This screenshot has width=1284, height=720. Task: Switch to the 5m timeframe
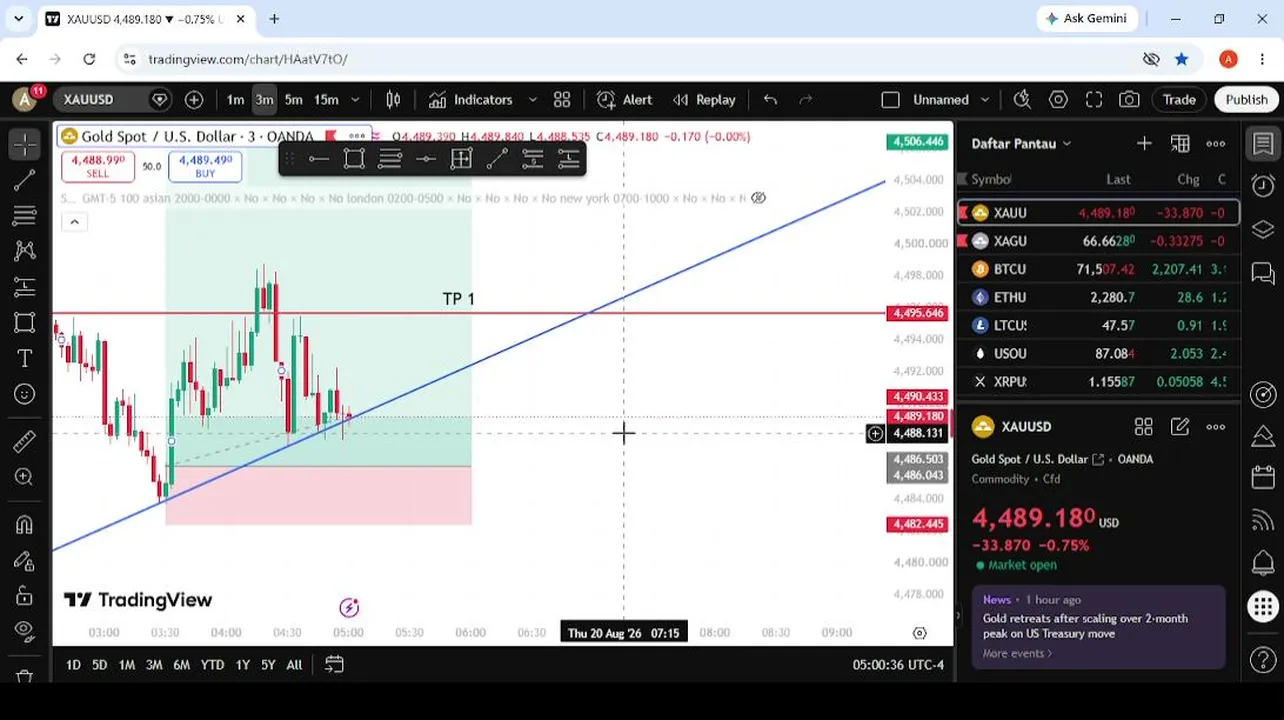point(293,99)
